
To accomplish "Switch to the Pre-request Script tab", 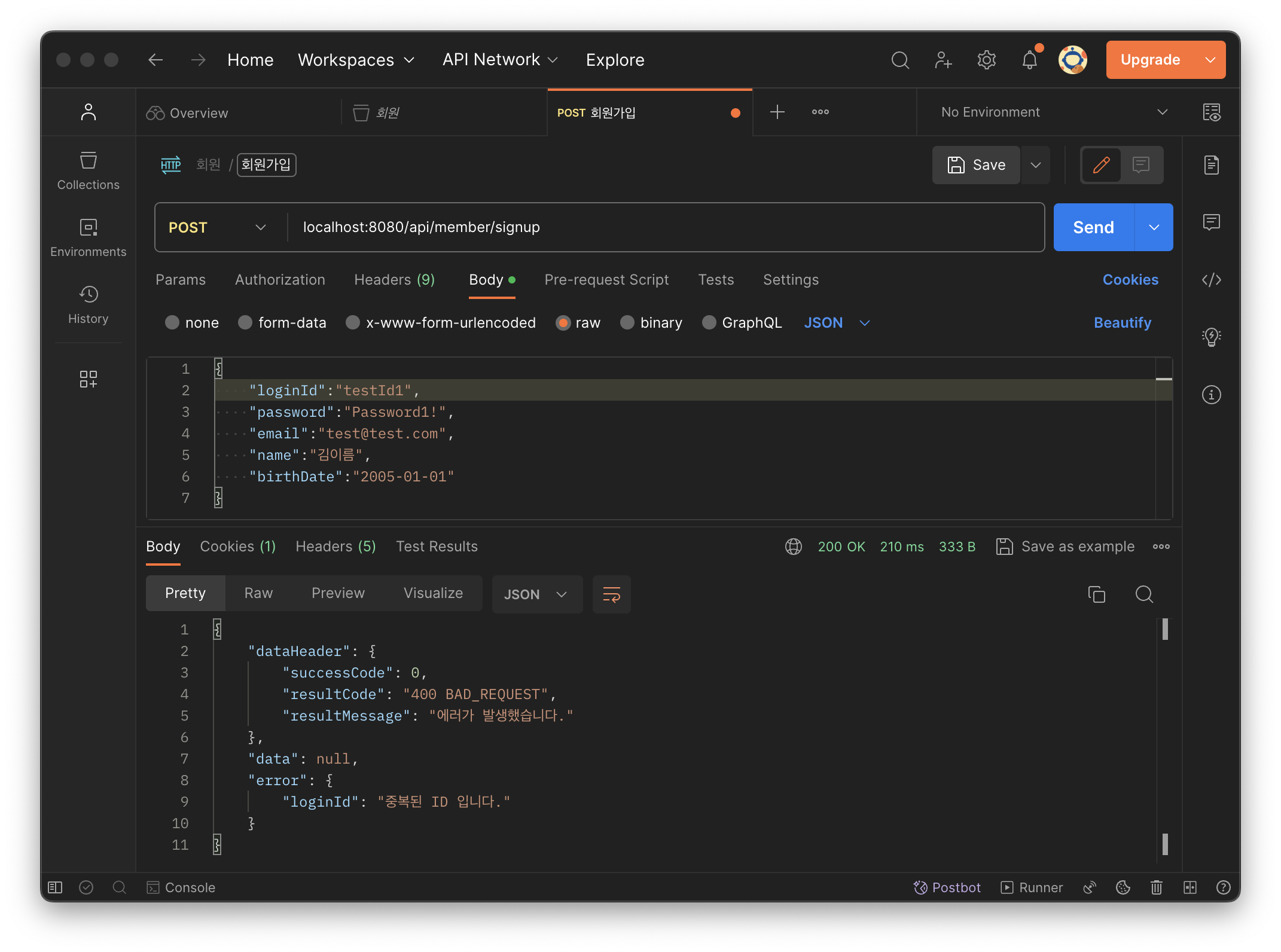I will coord(606,280).
